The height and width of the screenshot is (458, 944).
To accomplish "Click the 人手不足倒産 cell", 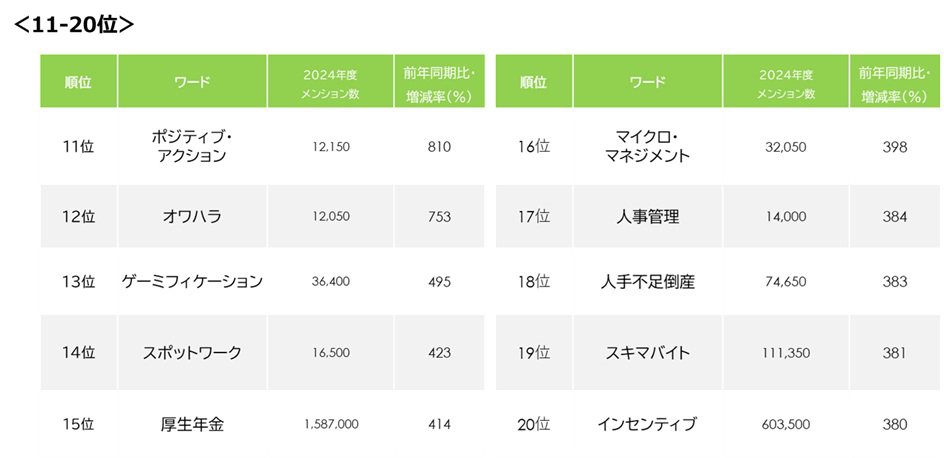I will [x=647, y=281].
